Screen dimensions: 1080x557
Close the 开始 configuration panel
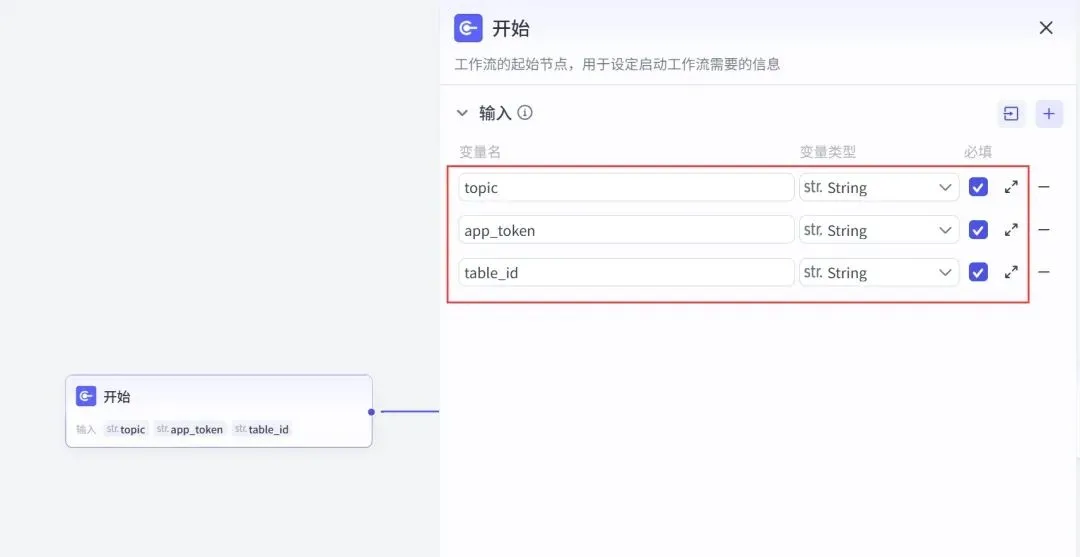point(1046,28)
